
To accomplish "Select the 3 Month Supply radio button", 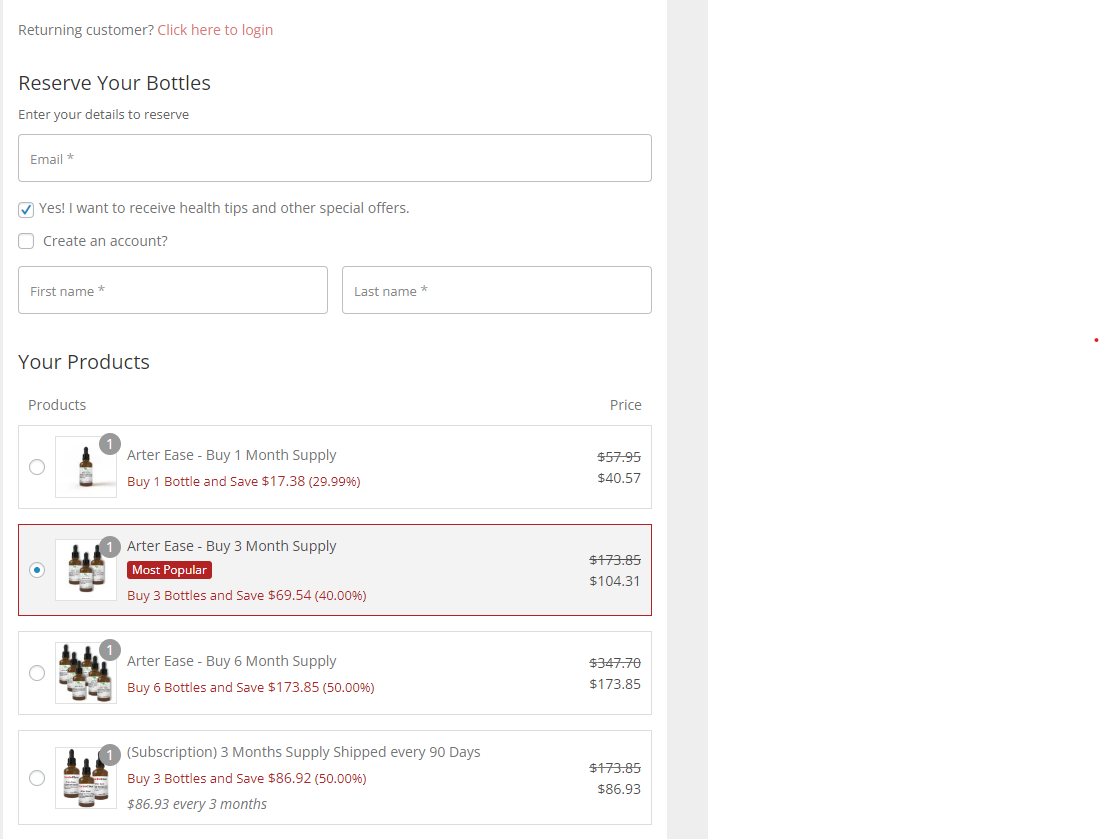I will (x=37, y=570).
